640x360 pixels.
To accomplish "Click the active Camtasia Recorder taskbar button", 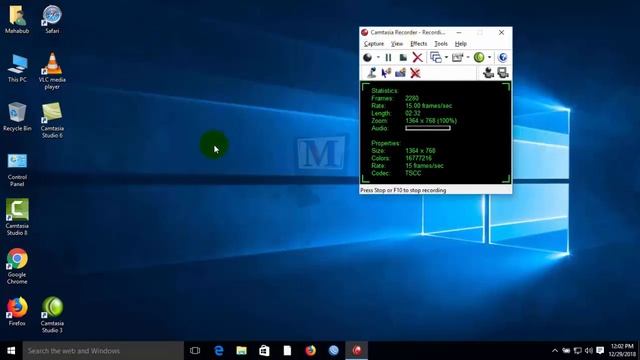I will pyautogui.click(x=357, y=351).
